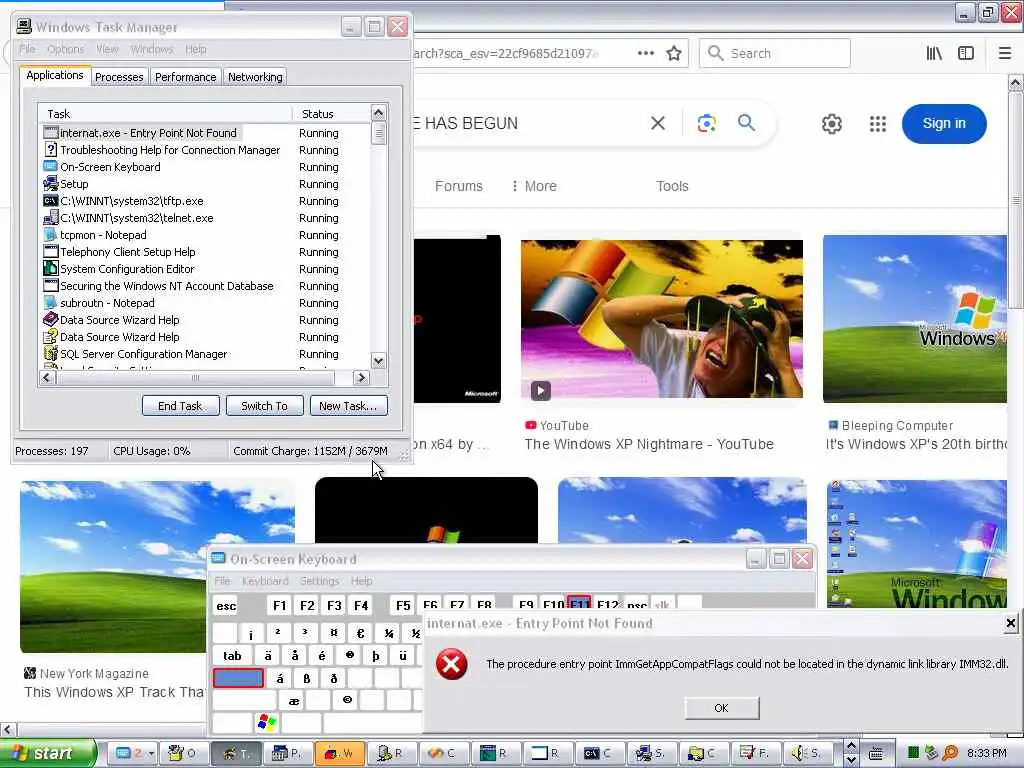Screen dimensions: 1024x768
Task: Select the telnet.exe task row
Action: [x=206, y=218]
